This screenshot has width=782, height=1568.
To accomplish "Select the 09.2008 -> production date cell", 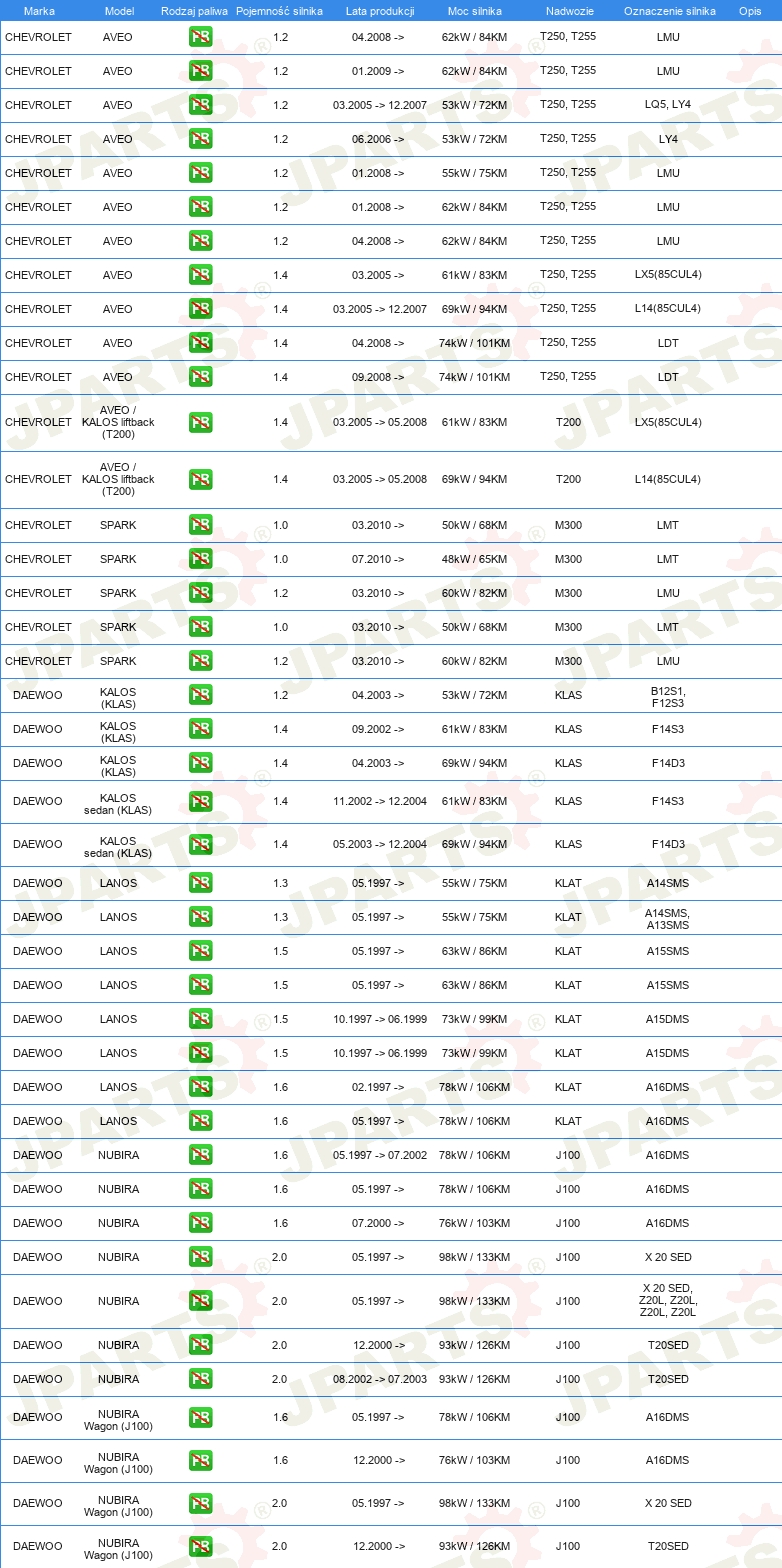I will point(378,377).
